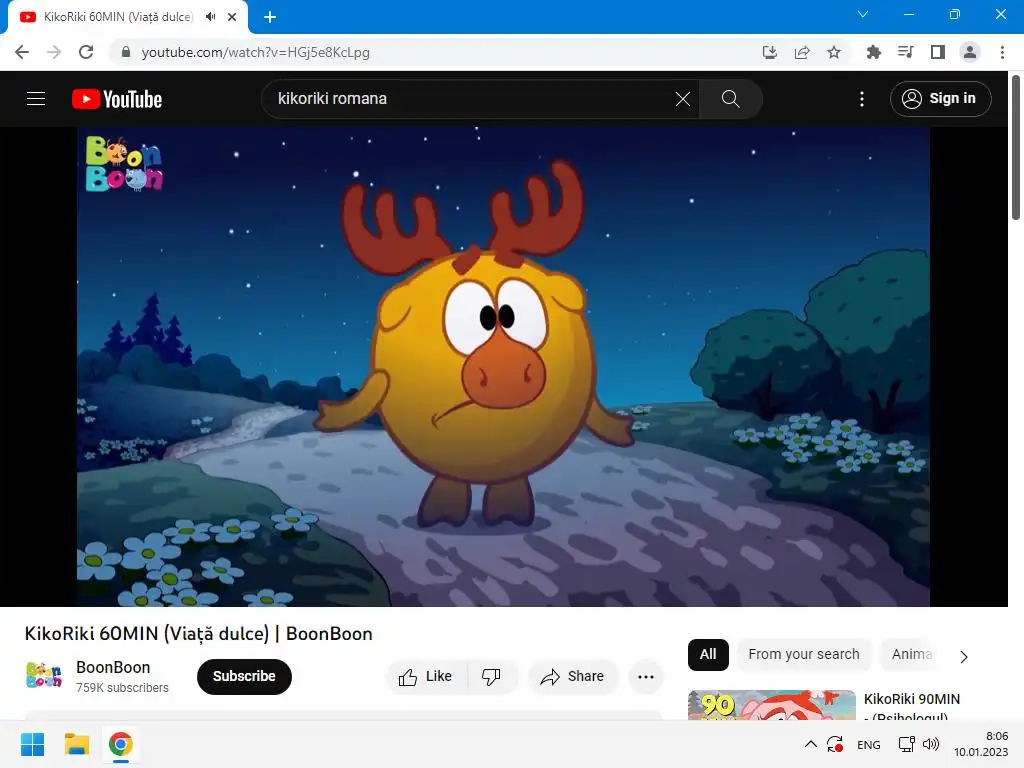Viewport: 1024px width, 768px height.
Task: Go forward with browser forward arrow
Action: pyautogui.click(x=54, y=52)
